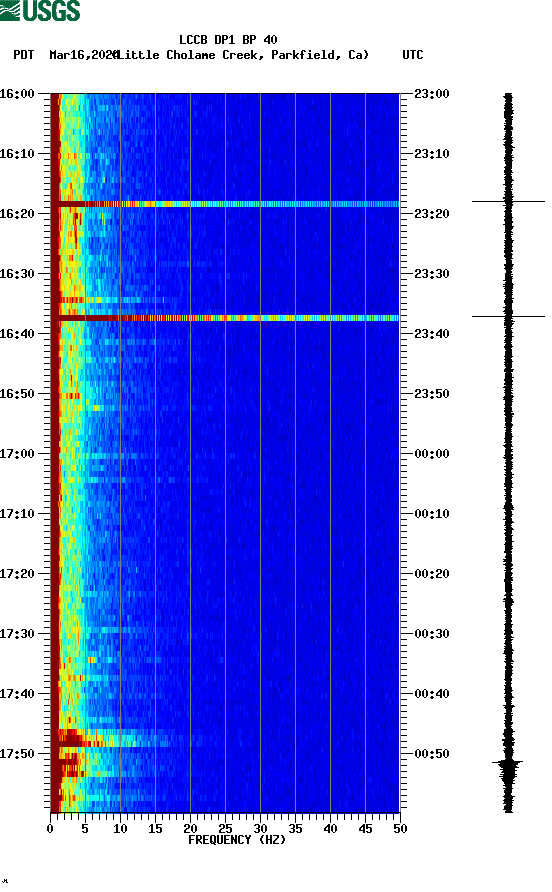Viewport: 552px width, 892px height.
Task: Click the 23:20 UTC time label
Action: pyautogui.click(x=432, y=214)
